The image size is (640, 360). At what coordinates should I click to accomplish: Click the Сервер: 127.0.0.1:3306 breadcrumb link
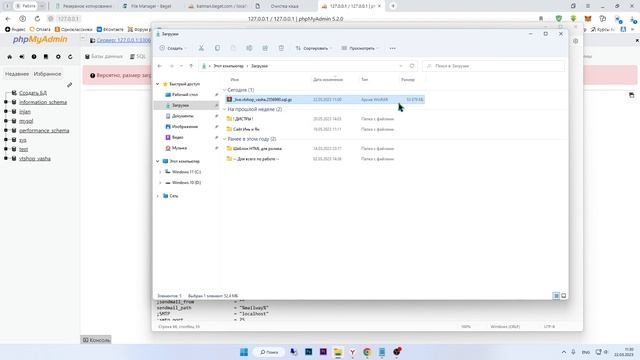tap(123, 40)
